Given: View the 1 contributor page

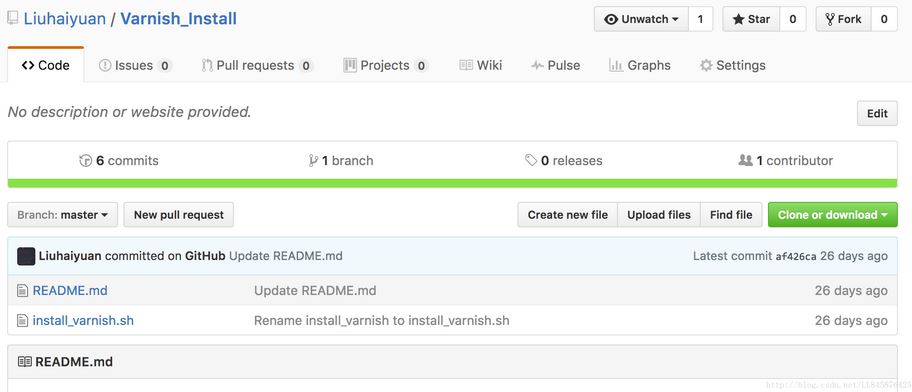Looking at the screenshot, I should point(786,161).
